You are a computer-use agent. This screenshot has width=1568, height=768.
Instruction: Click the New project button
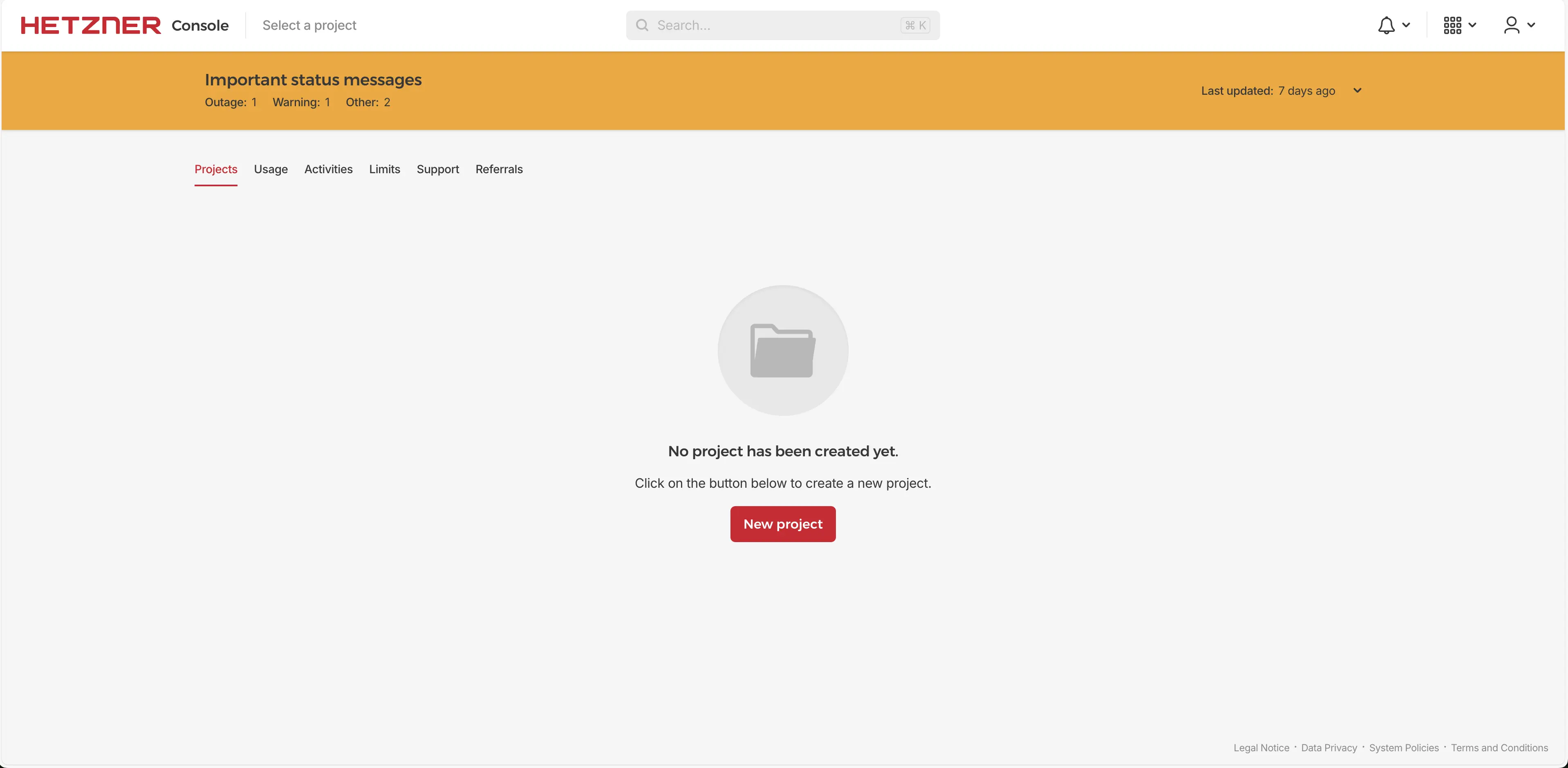782,524
